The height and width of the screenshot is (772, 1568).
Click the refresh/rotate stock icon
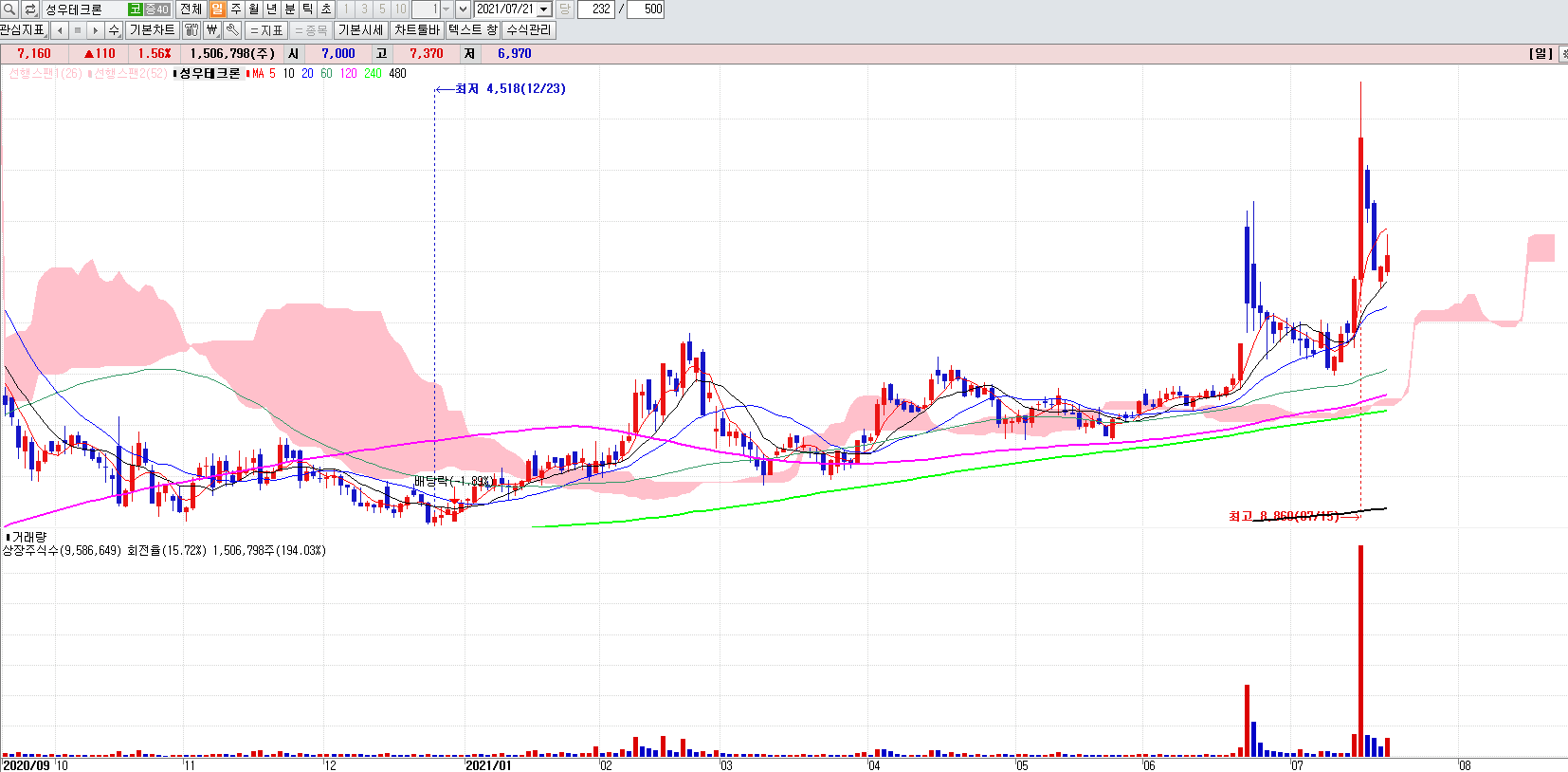pos(29,9)
